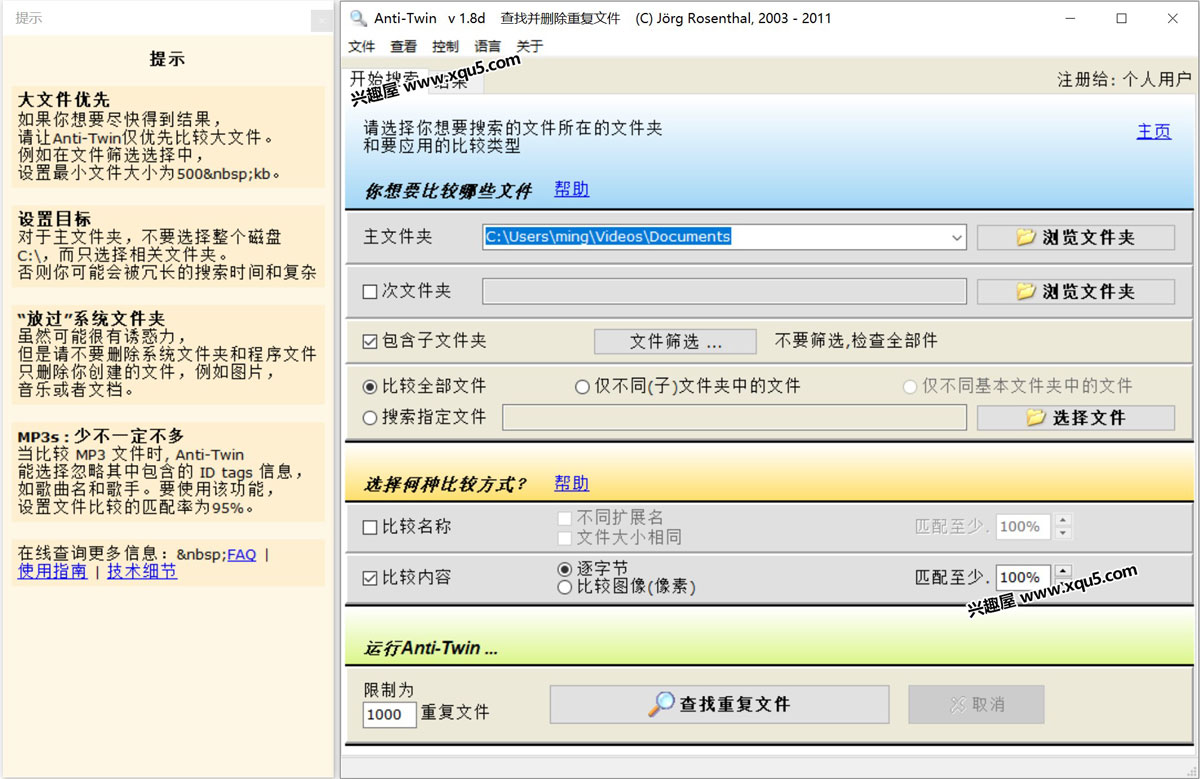1200x779 pixels.
Task: Follow the 主页 link
Action: coord(1154,131)
